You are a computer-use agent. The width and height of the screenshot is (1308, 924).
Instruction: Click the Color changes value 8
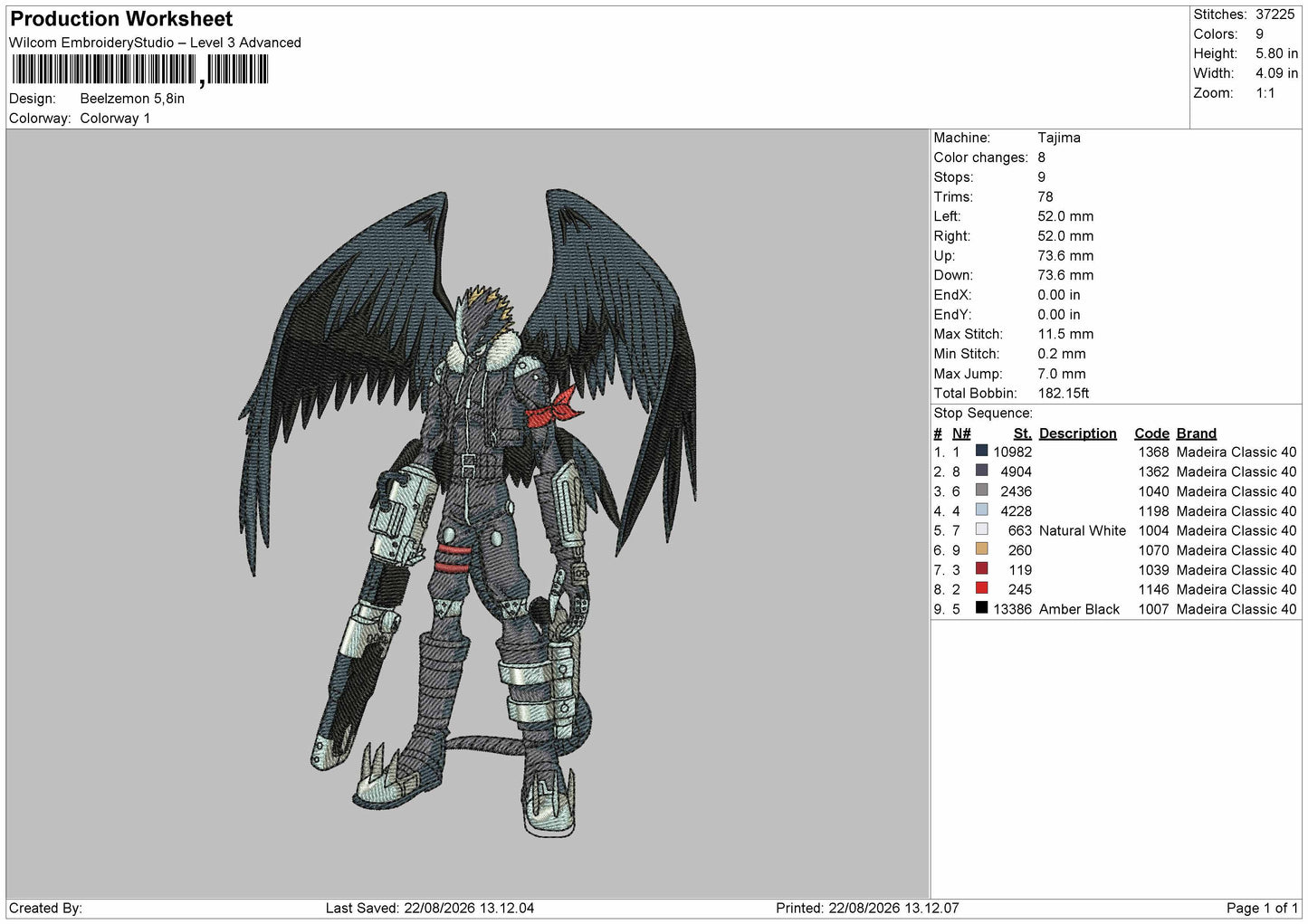1042,157
